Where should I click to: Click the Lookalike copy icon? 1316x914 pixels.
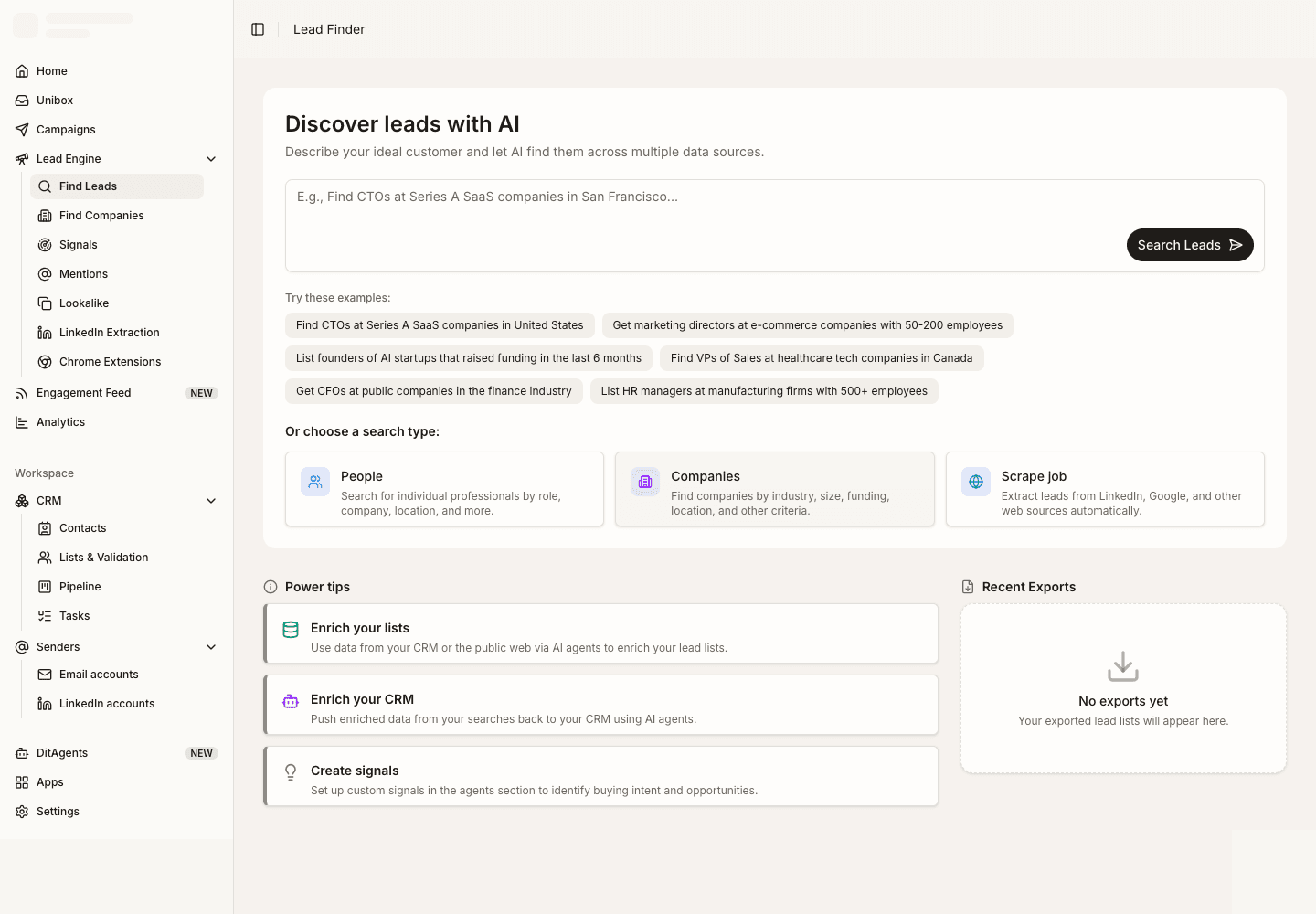point(45,303)
